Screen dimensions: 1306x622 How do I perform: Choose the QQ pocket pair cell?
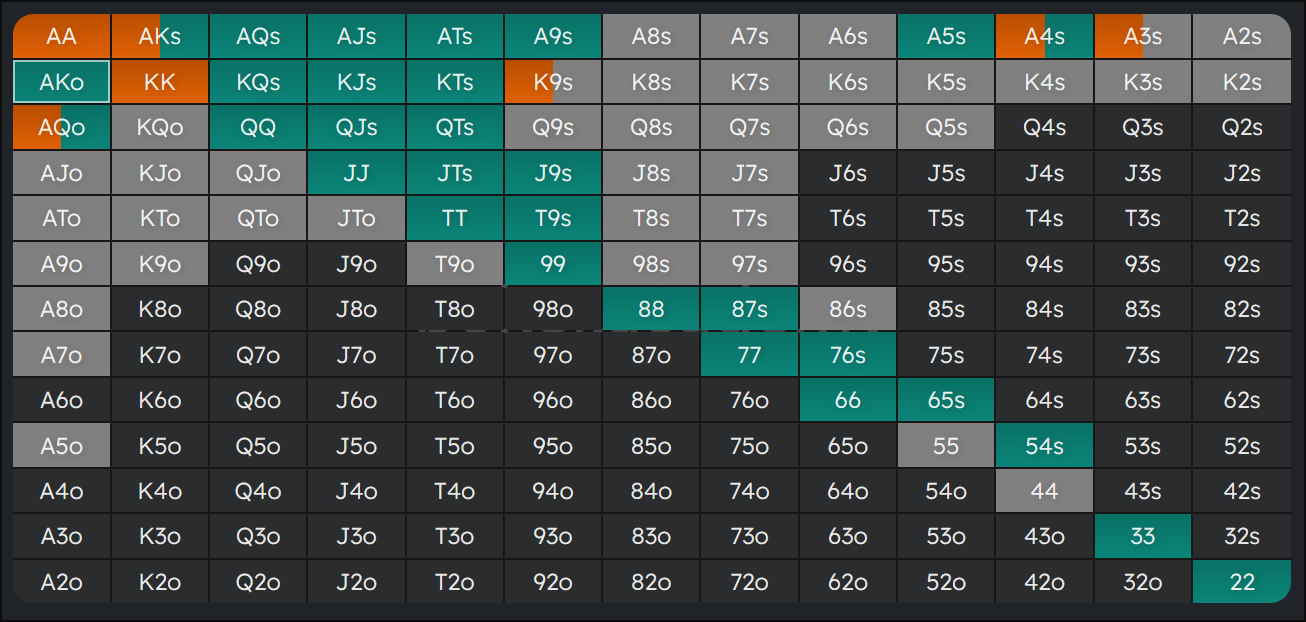258,128
